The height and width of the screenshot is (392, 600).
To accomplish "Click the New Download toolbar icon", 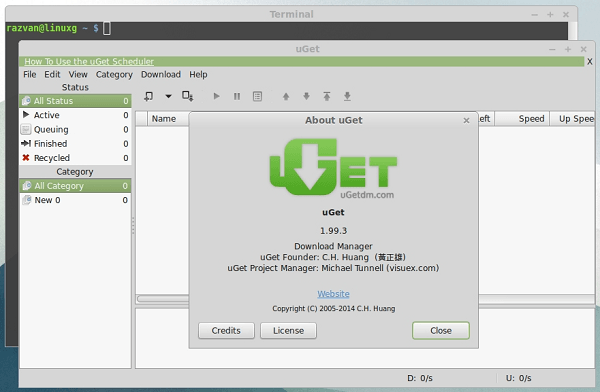I will (148, 96).
